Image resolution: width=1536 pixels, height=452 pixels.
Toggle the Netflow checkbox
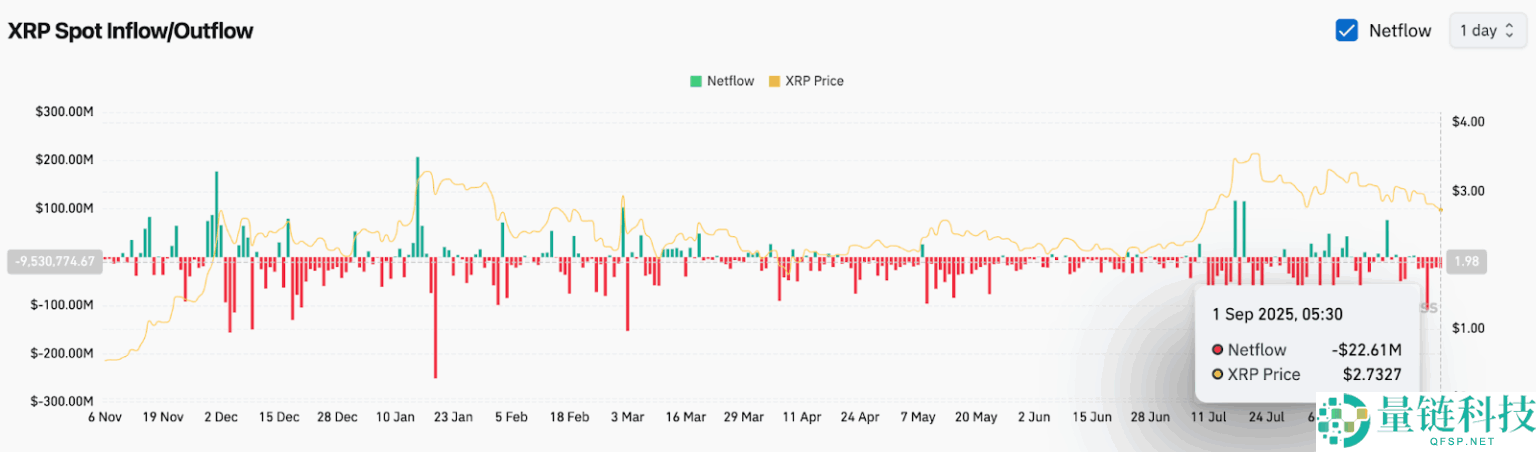1346,30
